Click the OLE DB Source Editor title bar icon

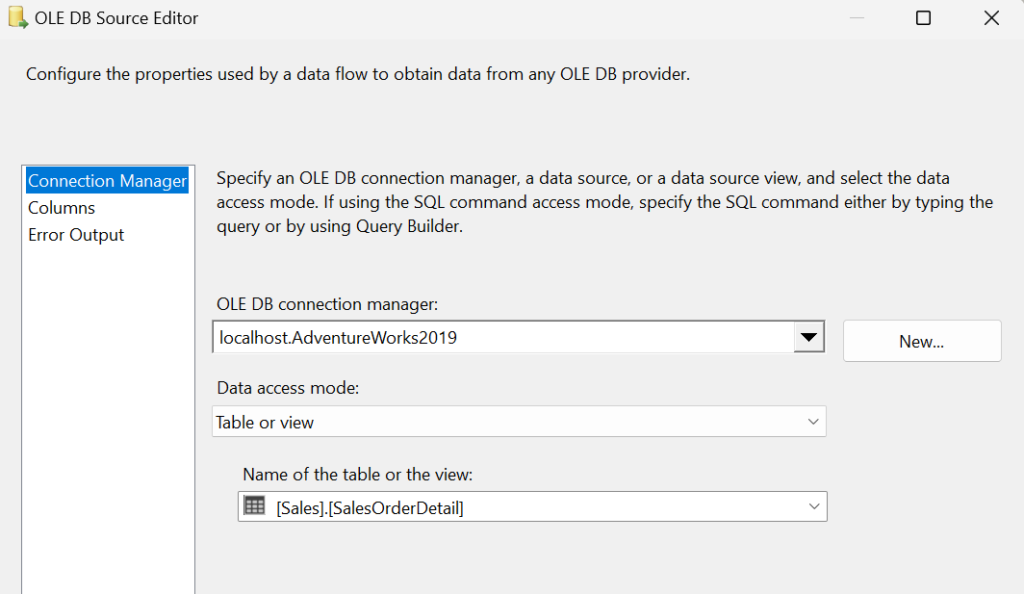(x=16, y=17)
